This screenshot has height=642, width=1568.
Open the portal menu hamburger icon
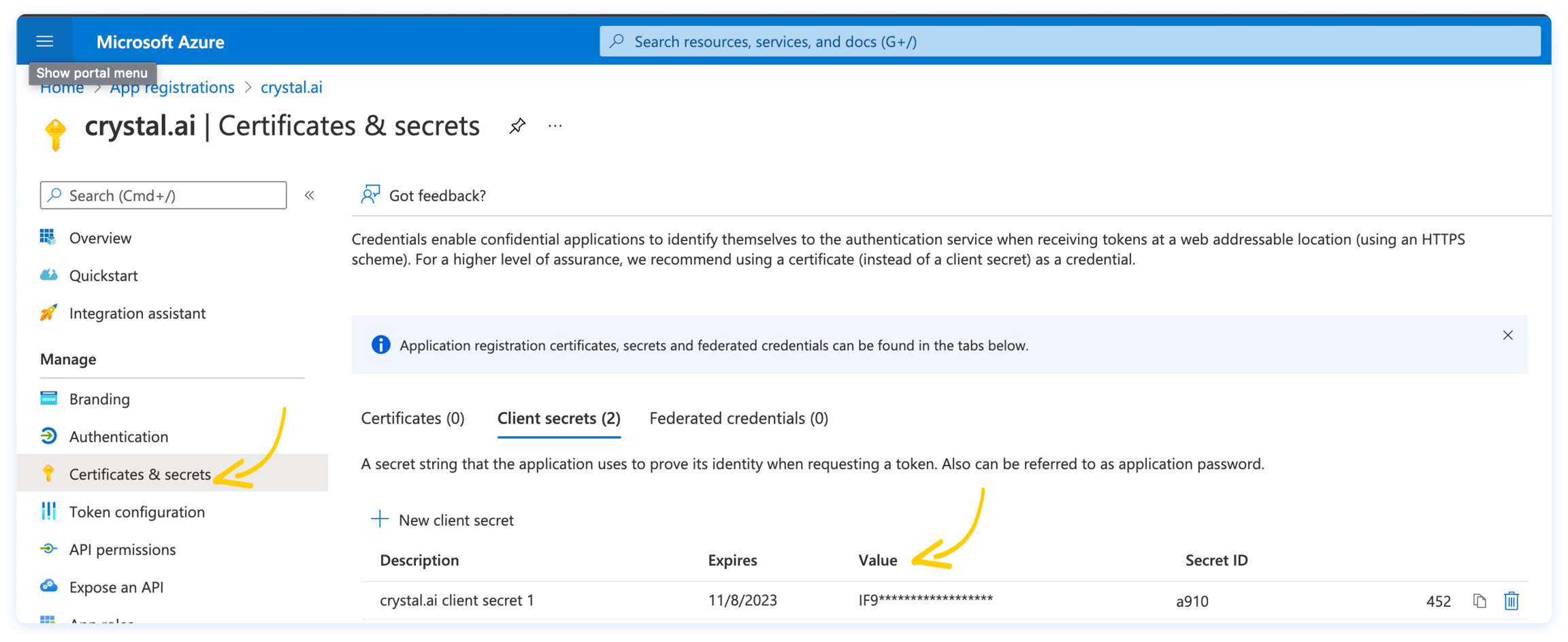point(45,42)
